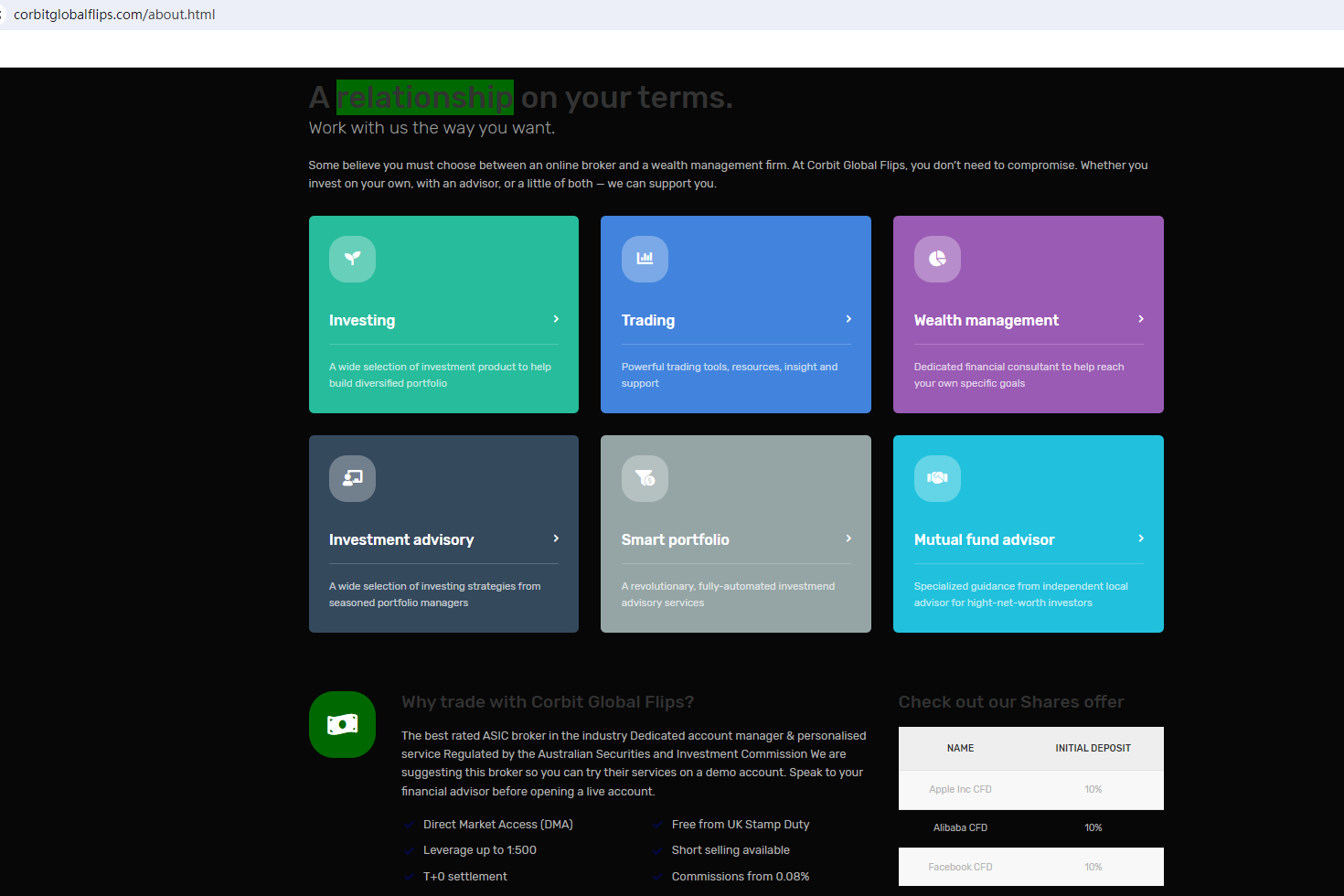Click 'Leverage up to 1:500' list item
The image size is (1344, 896).
pyautogui.click(x=480, y=850)
